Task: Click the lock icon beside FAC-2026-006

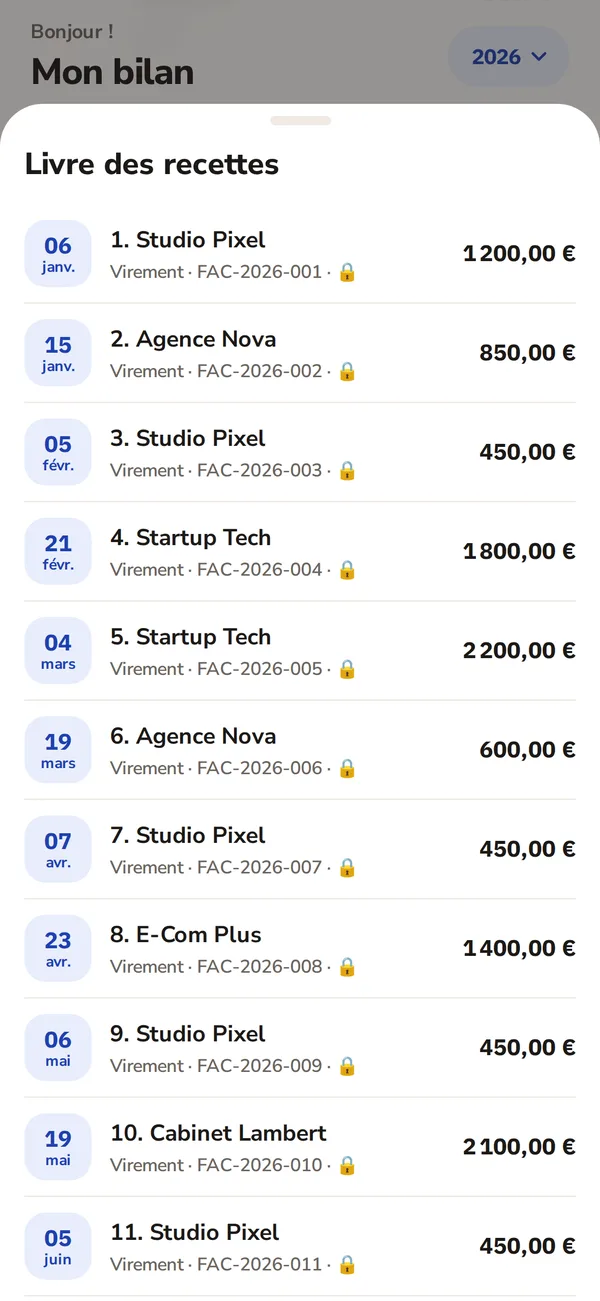Action: 347,768
